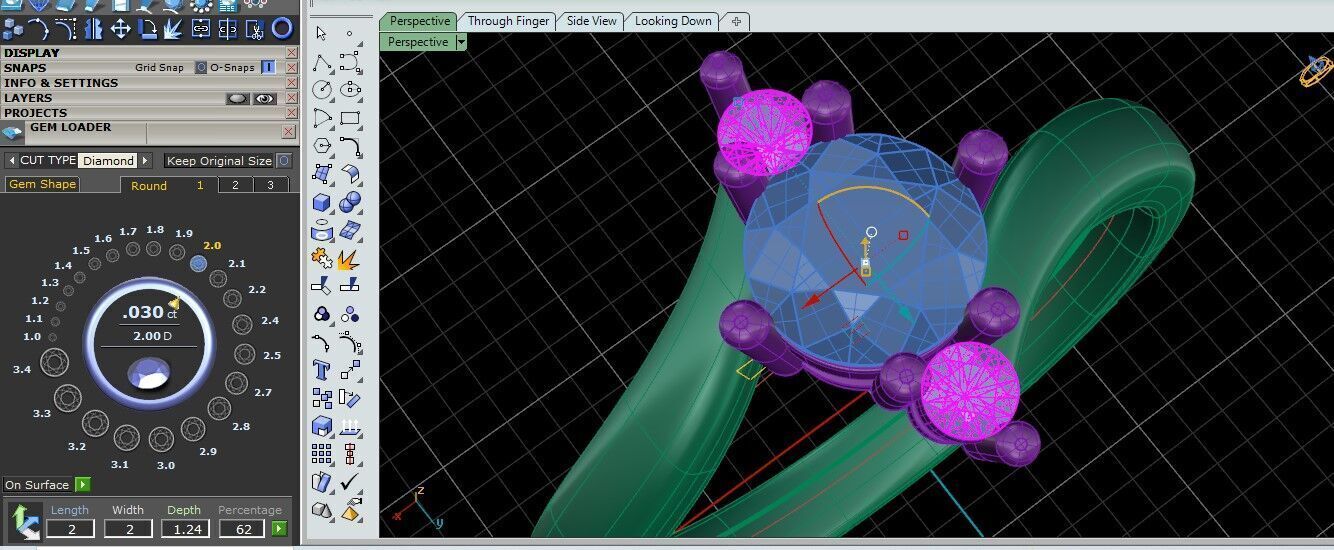Switch to Through Finger viewport tab

[x=508, y=21]
